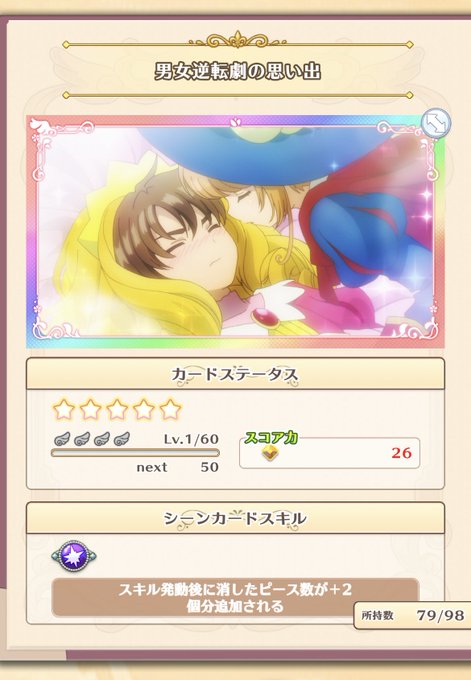Click the Lv.1/60 level text

tap(191, 439)
